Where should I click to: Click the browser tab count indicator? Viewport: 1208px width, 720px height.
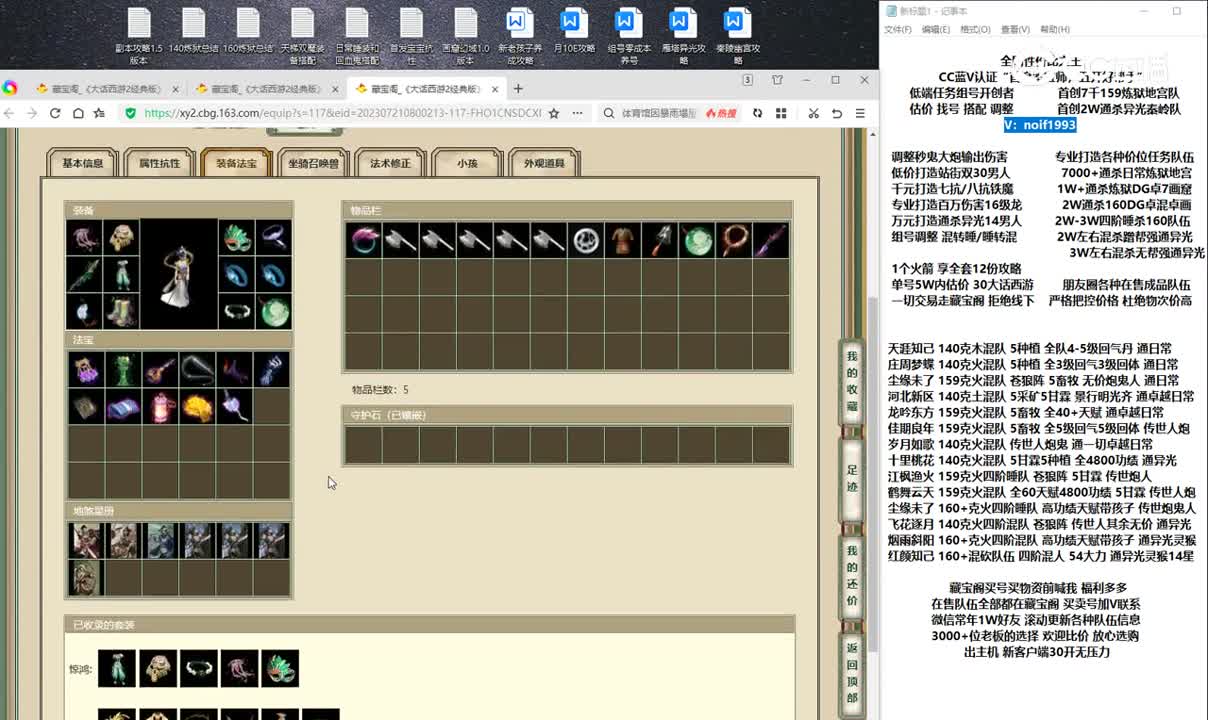pyautogui.click(x=747, y=80)
